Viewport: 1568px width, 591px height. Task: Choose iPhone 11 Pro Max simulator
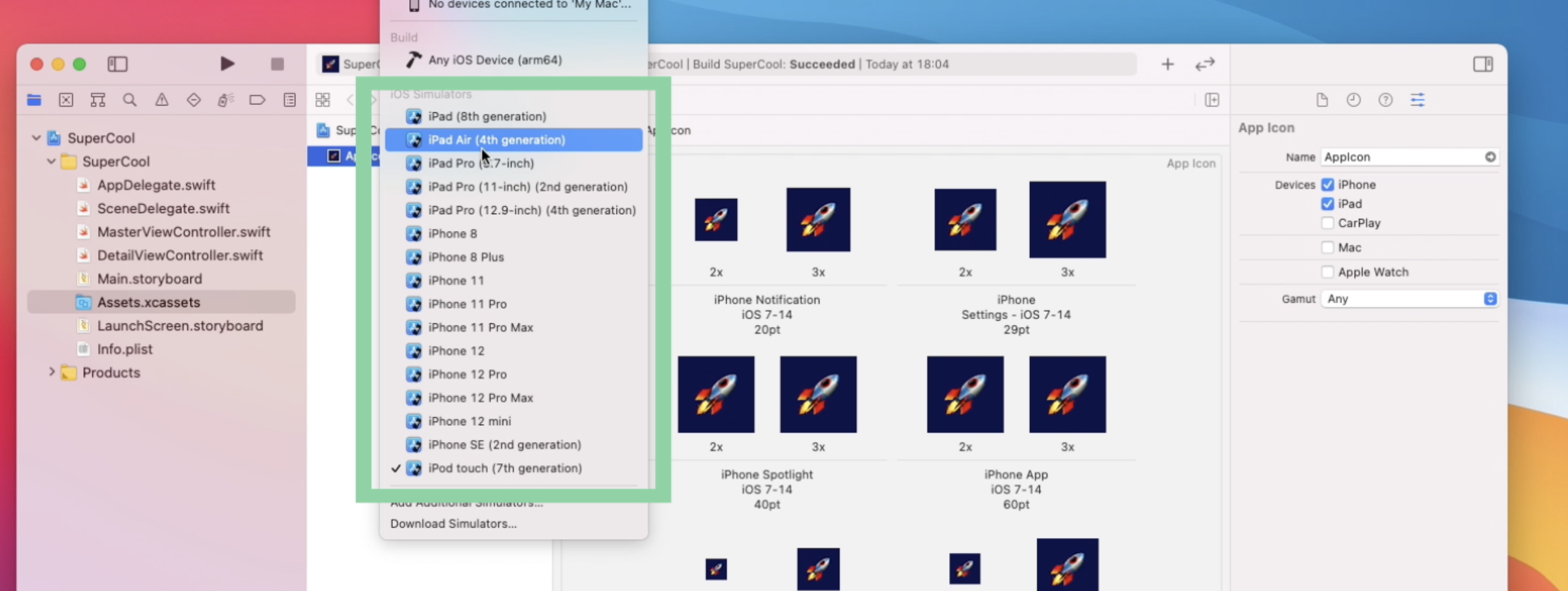click(x=514, y=327)
